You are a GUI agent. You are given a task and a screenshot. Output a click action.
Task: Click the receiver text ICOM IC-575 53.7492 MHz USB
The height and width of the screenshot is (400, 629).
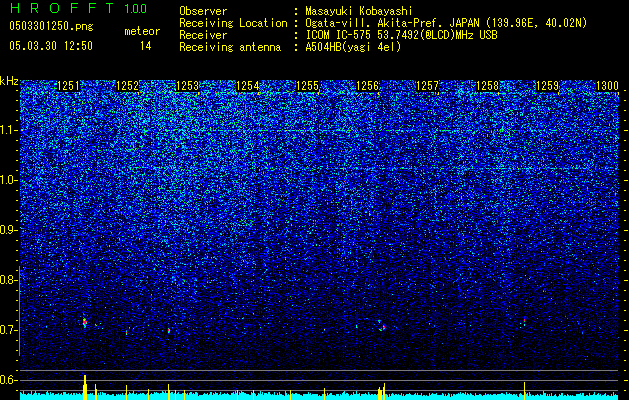(401, 35)
